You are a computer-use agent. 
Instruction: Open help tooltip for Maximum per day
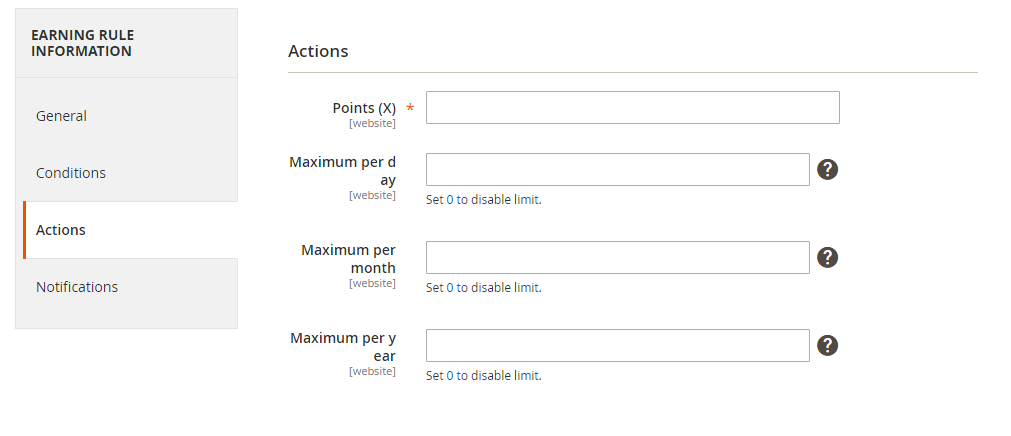[x=827, y=170]
